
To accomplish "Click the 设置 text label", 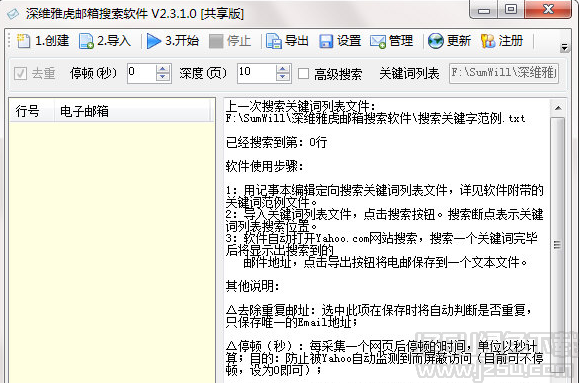I will (349, 41).
